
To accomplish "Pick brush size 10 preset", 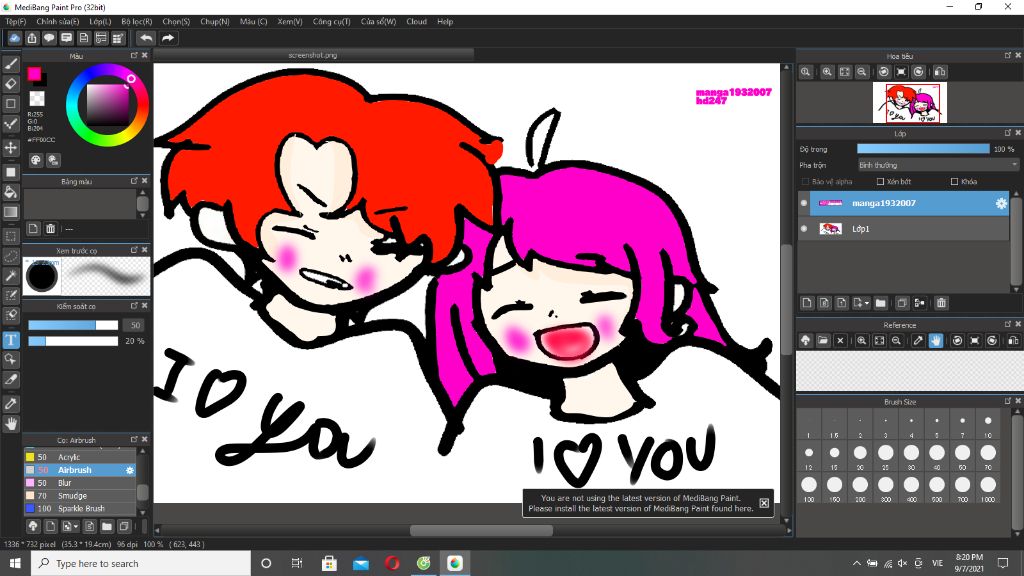I will tap(988, 421).
